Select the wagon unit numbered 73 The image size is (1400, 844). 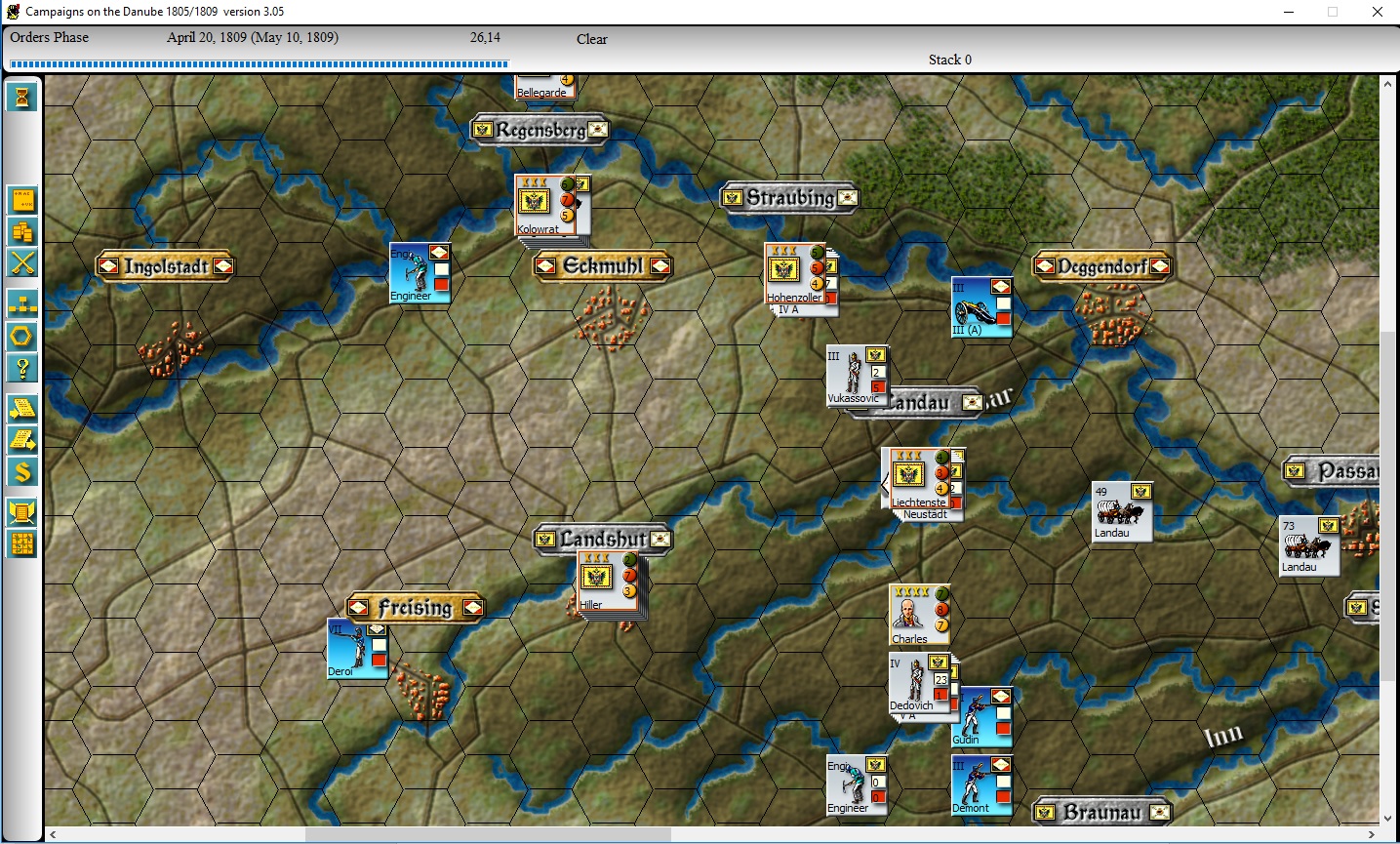point(1309,545)
